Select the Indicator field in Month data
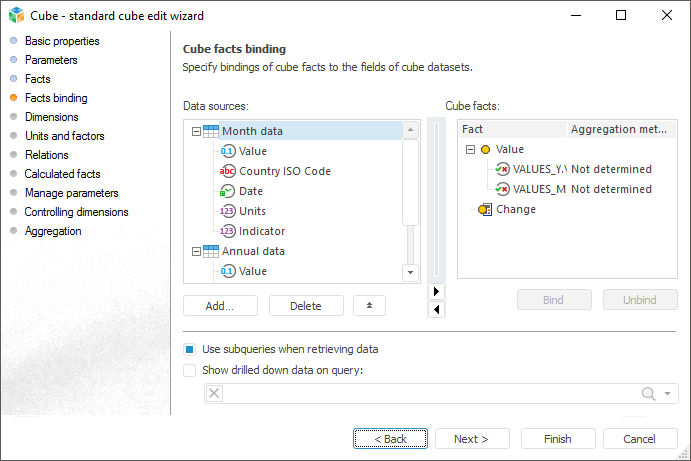Screen dimensions: 691x461 pos(261,231)
